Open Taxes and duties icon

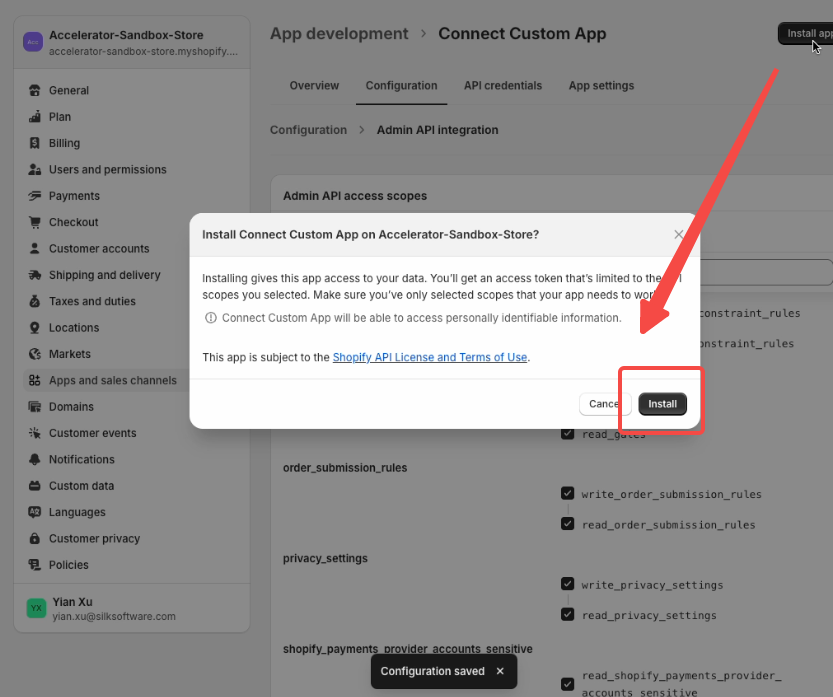pyautogui.click(x=35, y=301)
